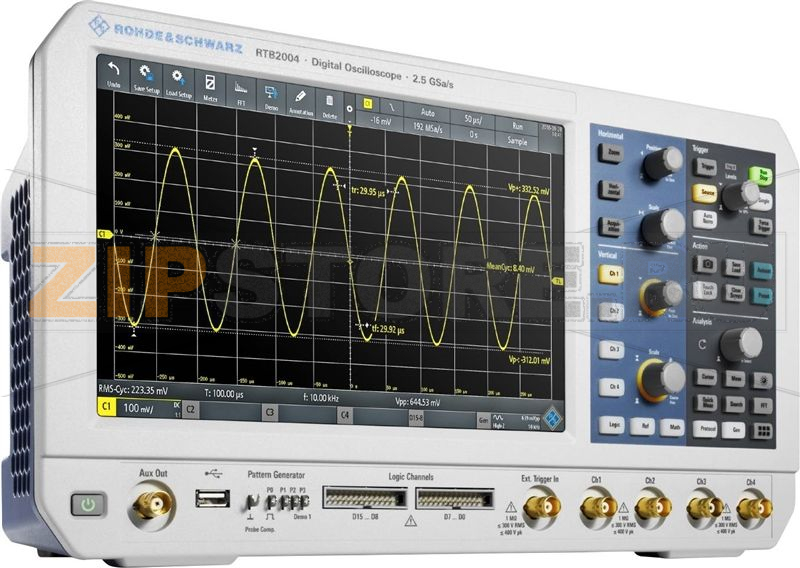Push the camera screenshot key
This screenshot has height=568, width=800.
707,264
